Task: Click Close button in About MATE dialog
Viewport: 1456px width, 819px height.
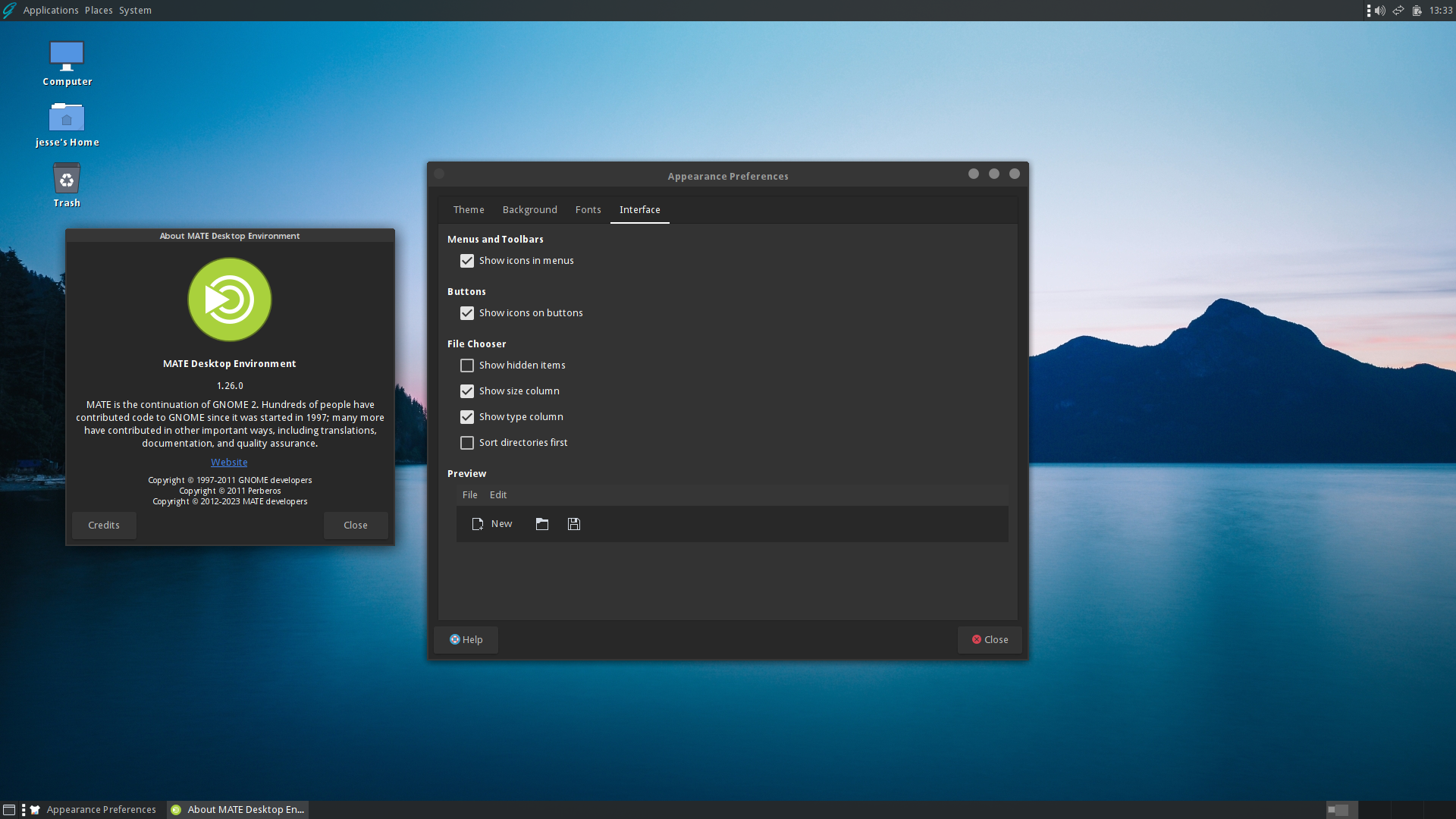Action: 356,526
